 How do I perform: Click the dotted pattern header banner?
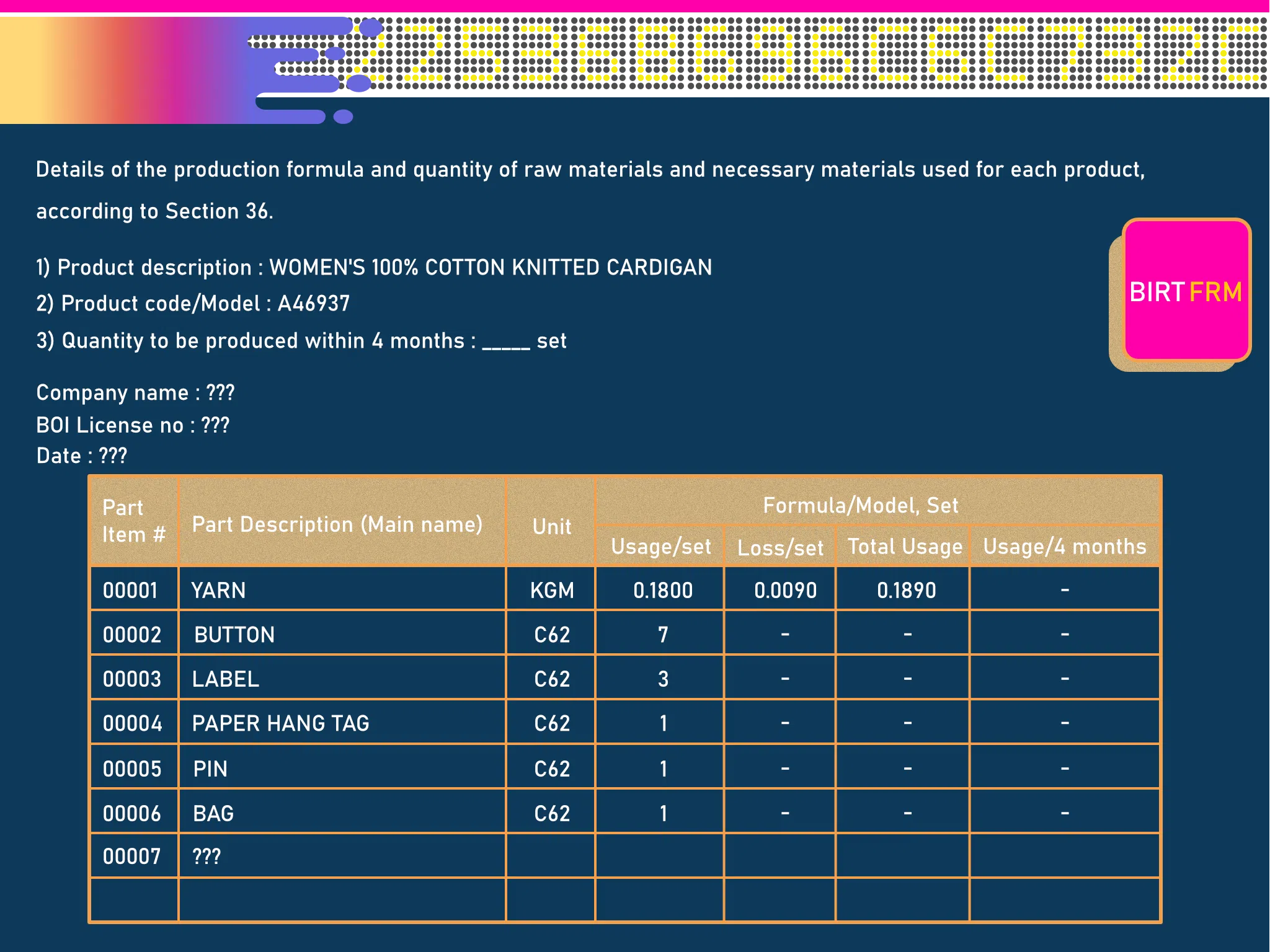819,54
